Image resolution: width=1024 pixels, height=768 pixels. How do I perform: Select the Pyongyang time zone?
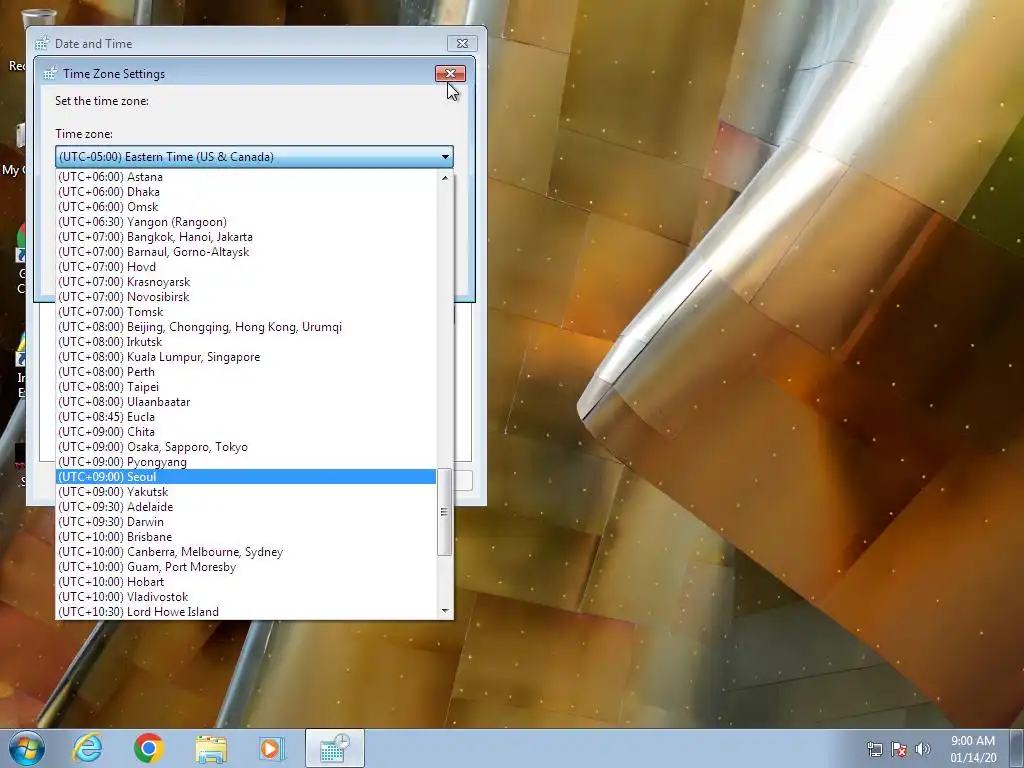pyautogui.click(x=246, y=462)
